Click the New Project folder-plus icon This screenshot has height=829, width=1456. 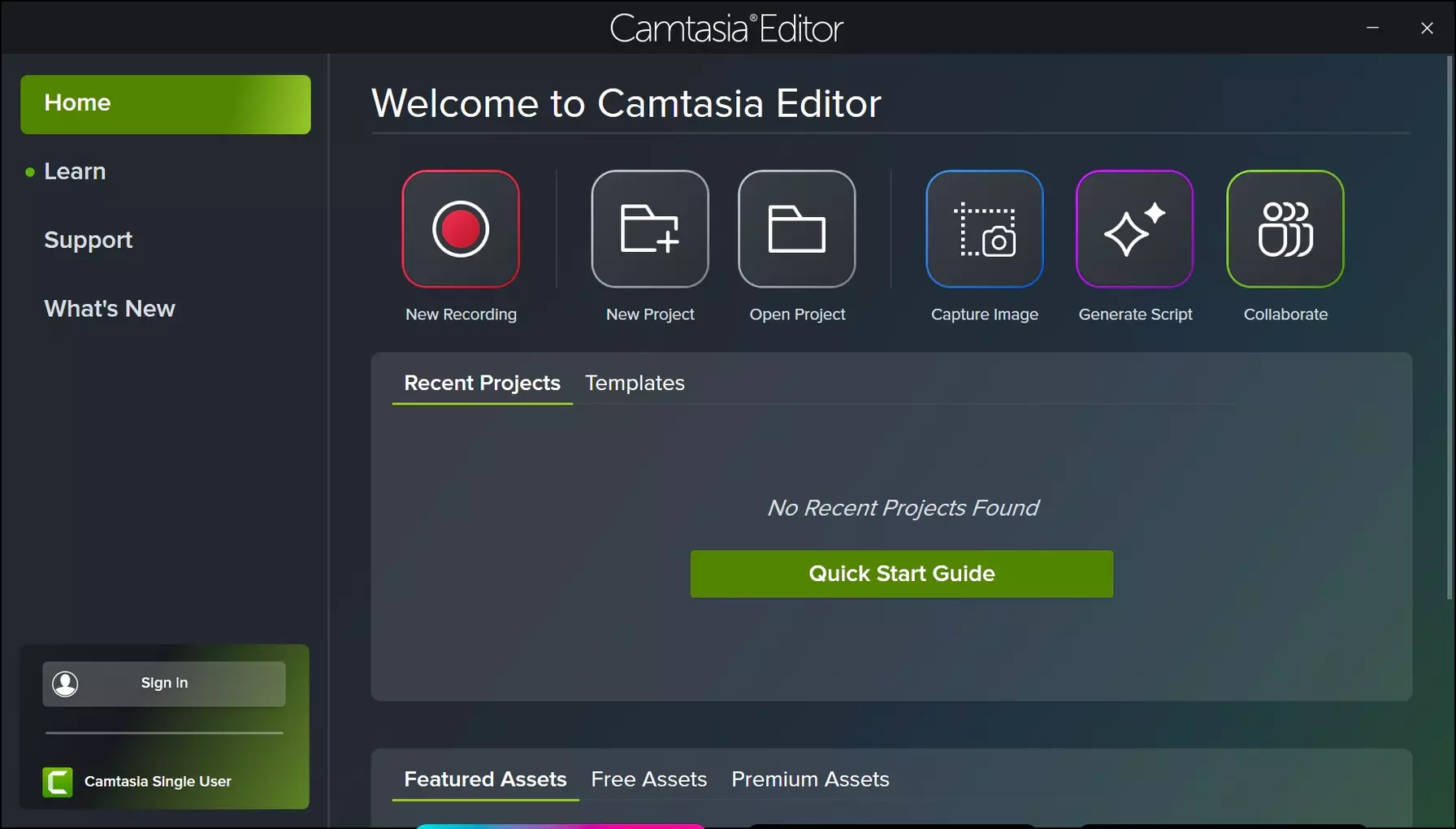(x=650, y=229)
